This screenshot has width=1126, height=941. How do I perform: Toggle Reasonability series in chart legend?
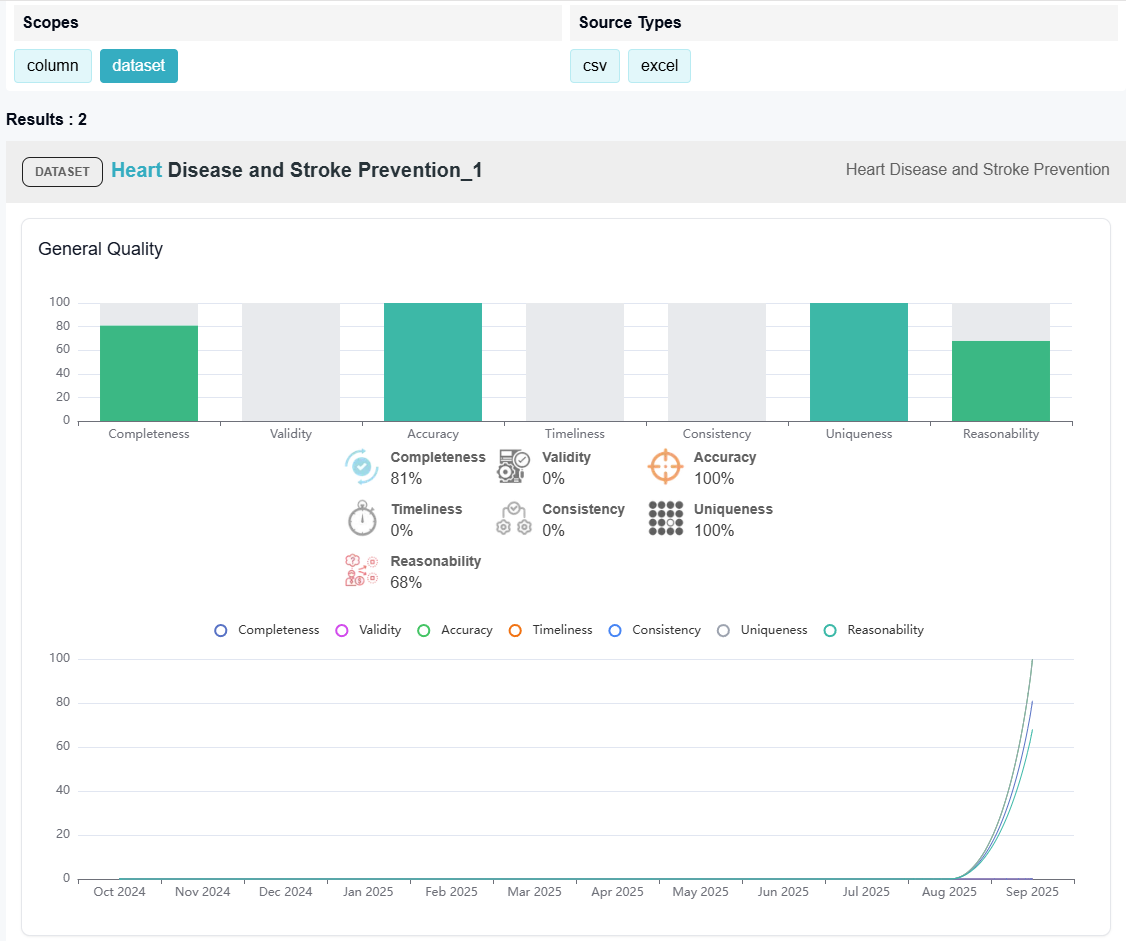pyautogui.click(x=873, y=630)
